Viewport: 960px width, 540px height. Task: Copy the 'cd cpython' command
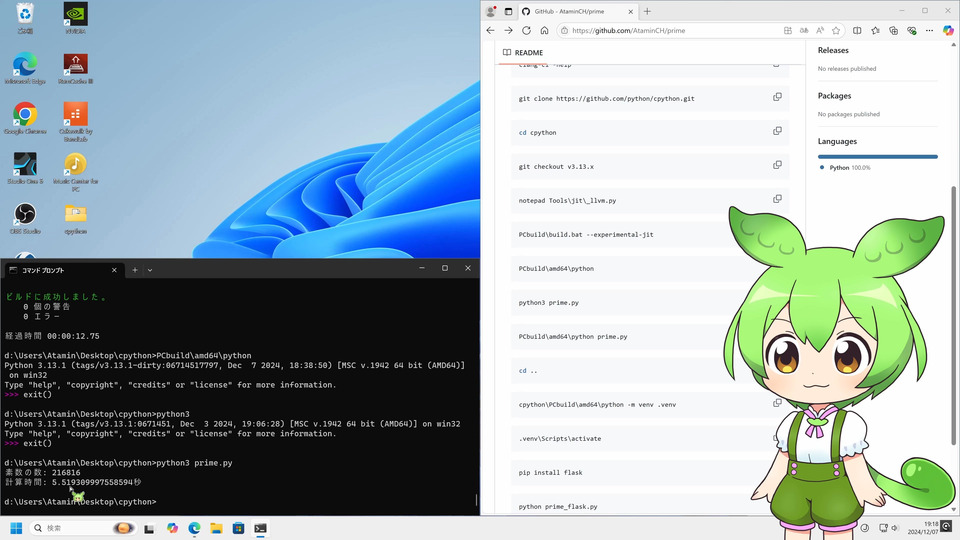(777, 131)
